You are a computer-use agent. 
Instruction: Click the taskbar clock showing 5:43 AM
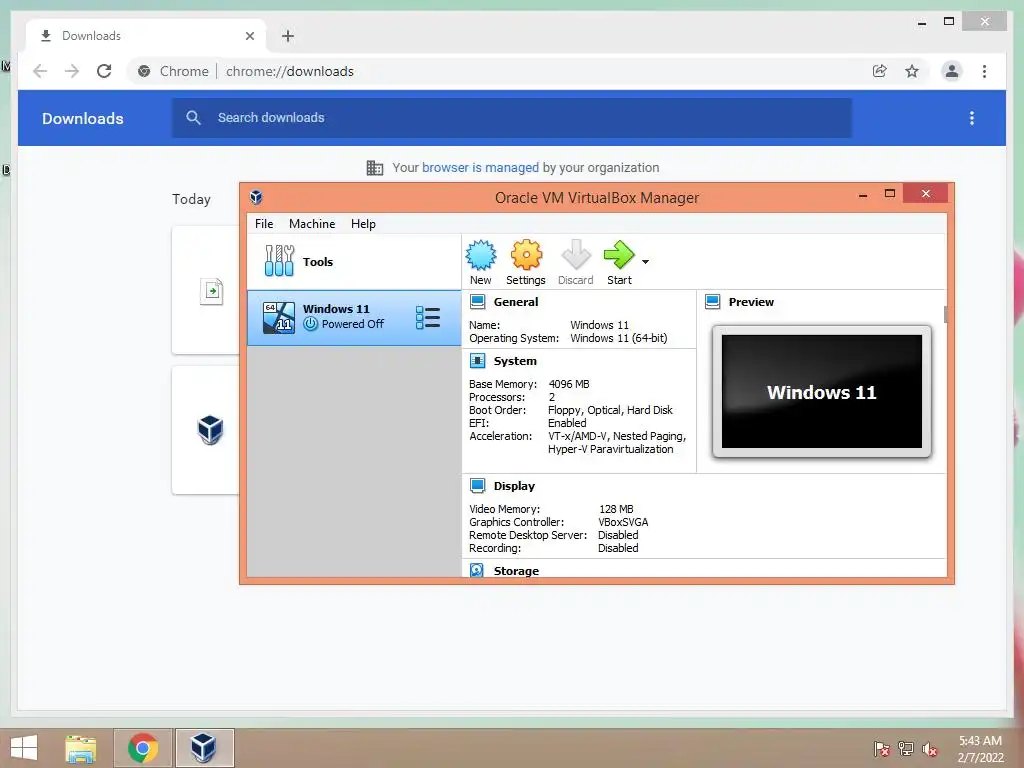point(980,748)
